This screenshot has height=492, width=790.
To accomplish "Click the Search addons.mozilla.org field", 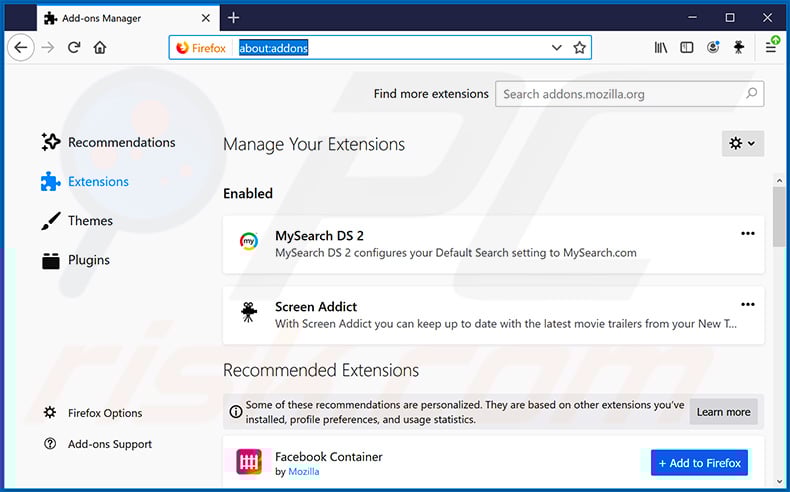I will 629,94.
